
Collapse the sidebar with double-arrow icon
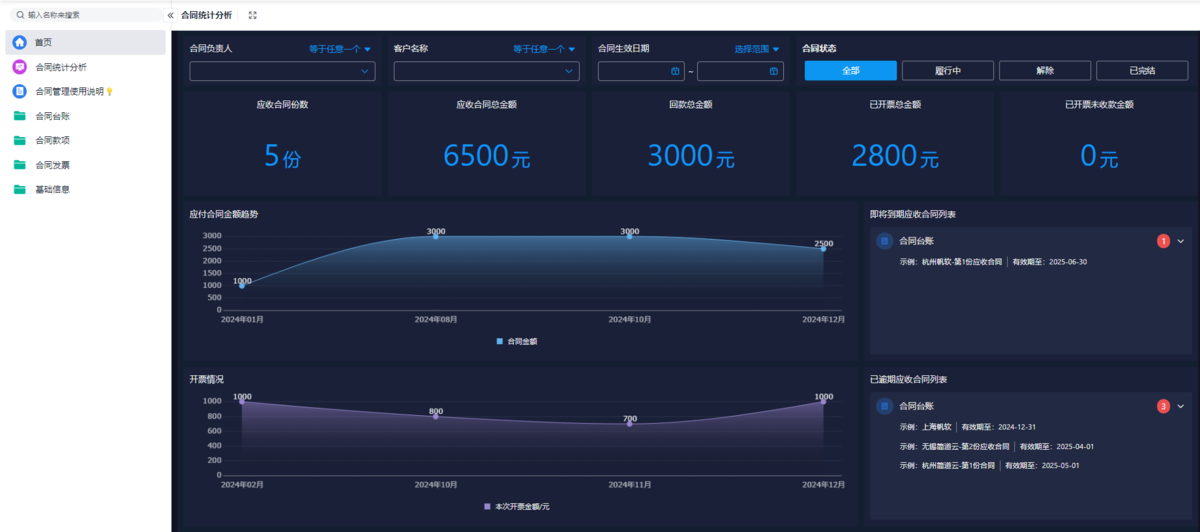[170, 15]
